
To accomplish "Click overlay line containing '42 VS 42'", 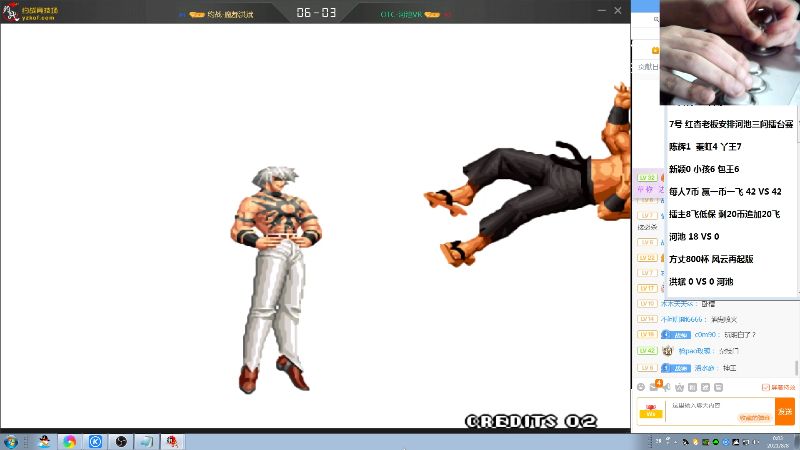I will (x=725, y=191).
